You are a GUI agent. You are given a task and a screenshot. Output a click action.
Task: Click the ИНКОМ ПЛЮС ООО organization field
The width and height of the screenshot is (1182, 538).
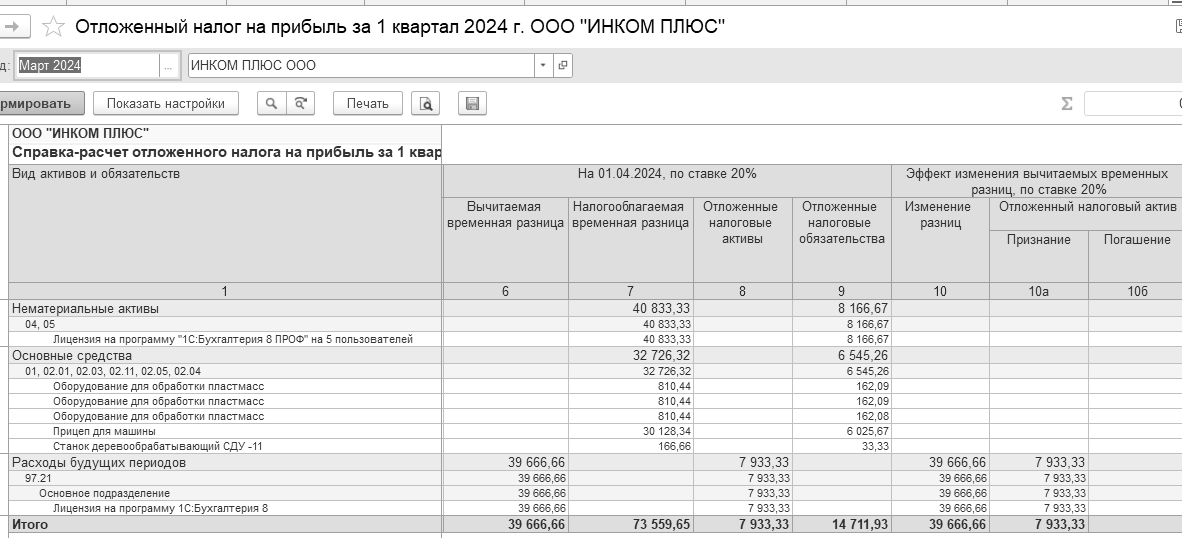(x=362, y=66)
